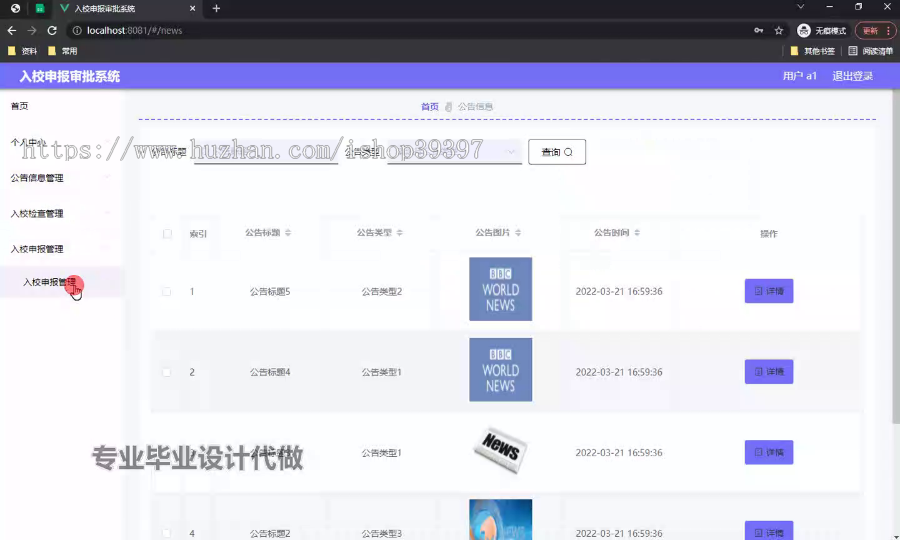
Task: Open 首页 in the sidebar
Action: [20, 106]
